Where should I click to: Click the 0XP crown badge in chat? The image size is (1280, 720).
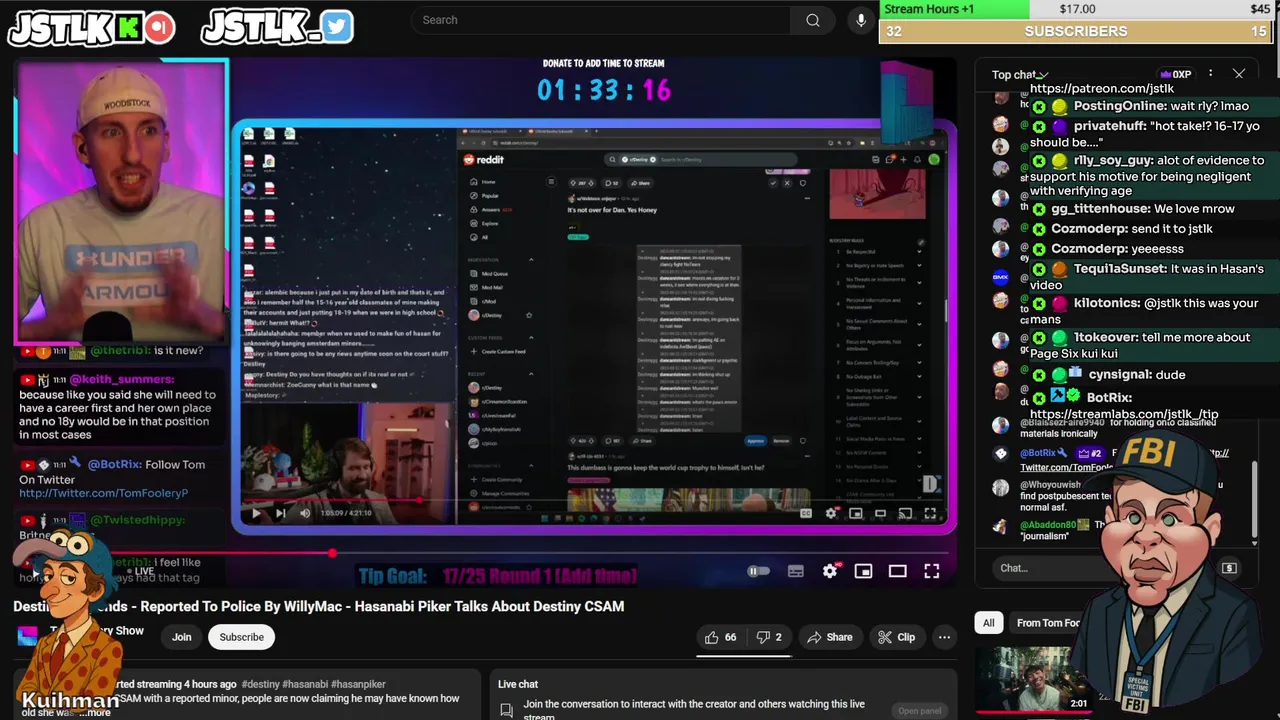1176,74
